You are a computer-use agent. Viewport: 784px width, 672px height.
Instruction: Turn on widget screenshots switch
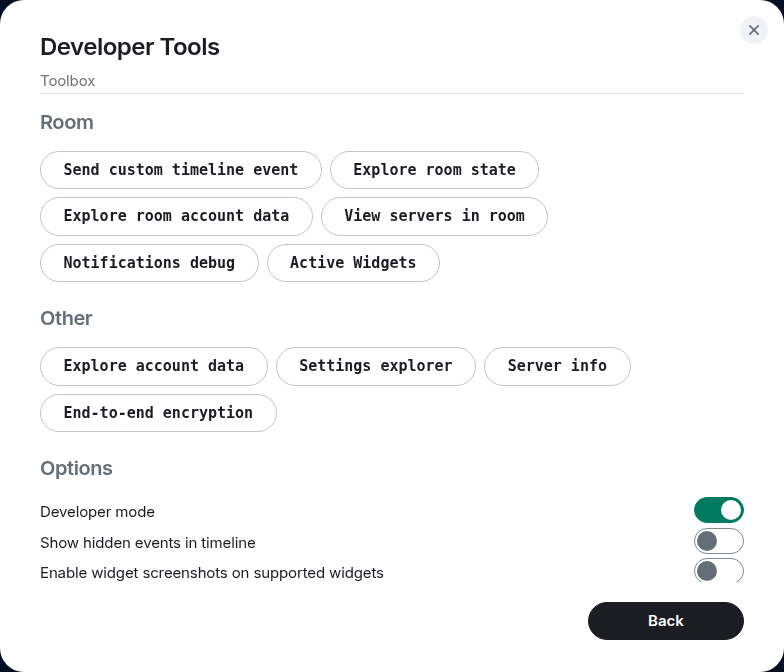click(719, 572)
